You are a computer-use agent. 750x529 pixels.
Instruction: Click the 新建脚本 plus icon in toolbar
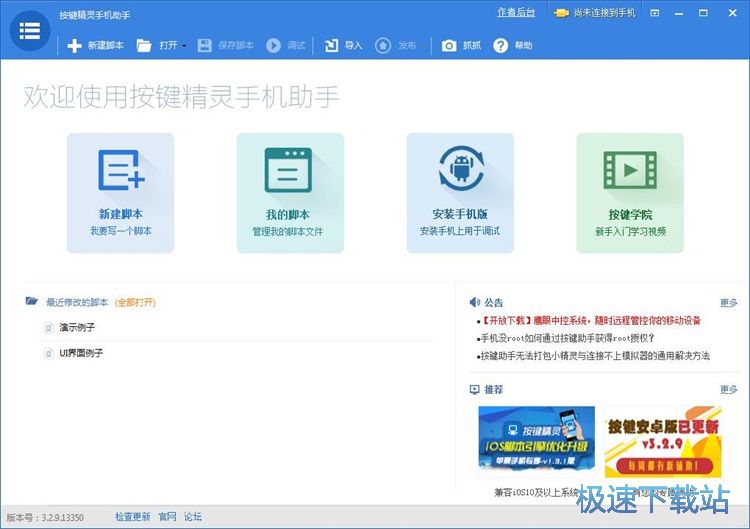click(74, 45)
